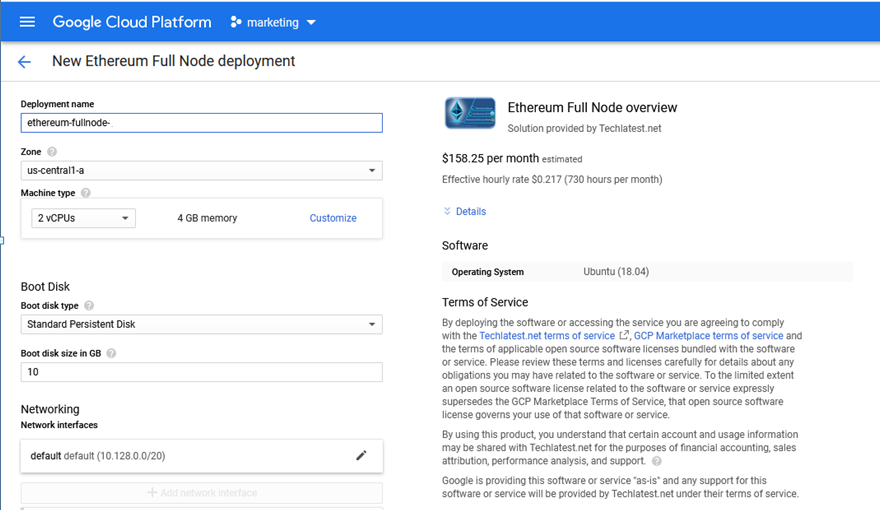
Task: Open the marketing project selector dropdown
Action: [273, 22]
